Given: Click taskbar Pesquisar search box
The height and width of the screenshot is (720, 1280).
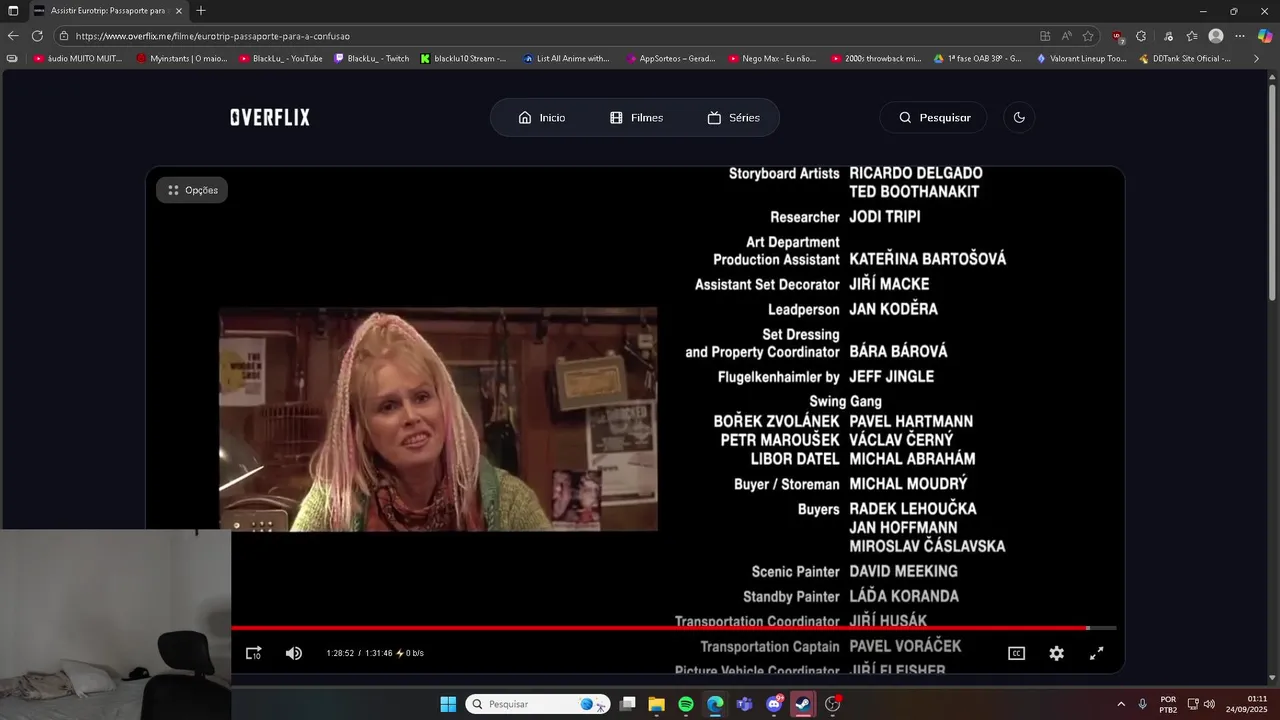Looking at the screenshot, I should point(538,704).
